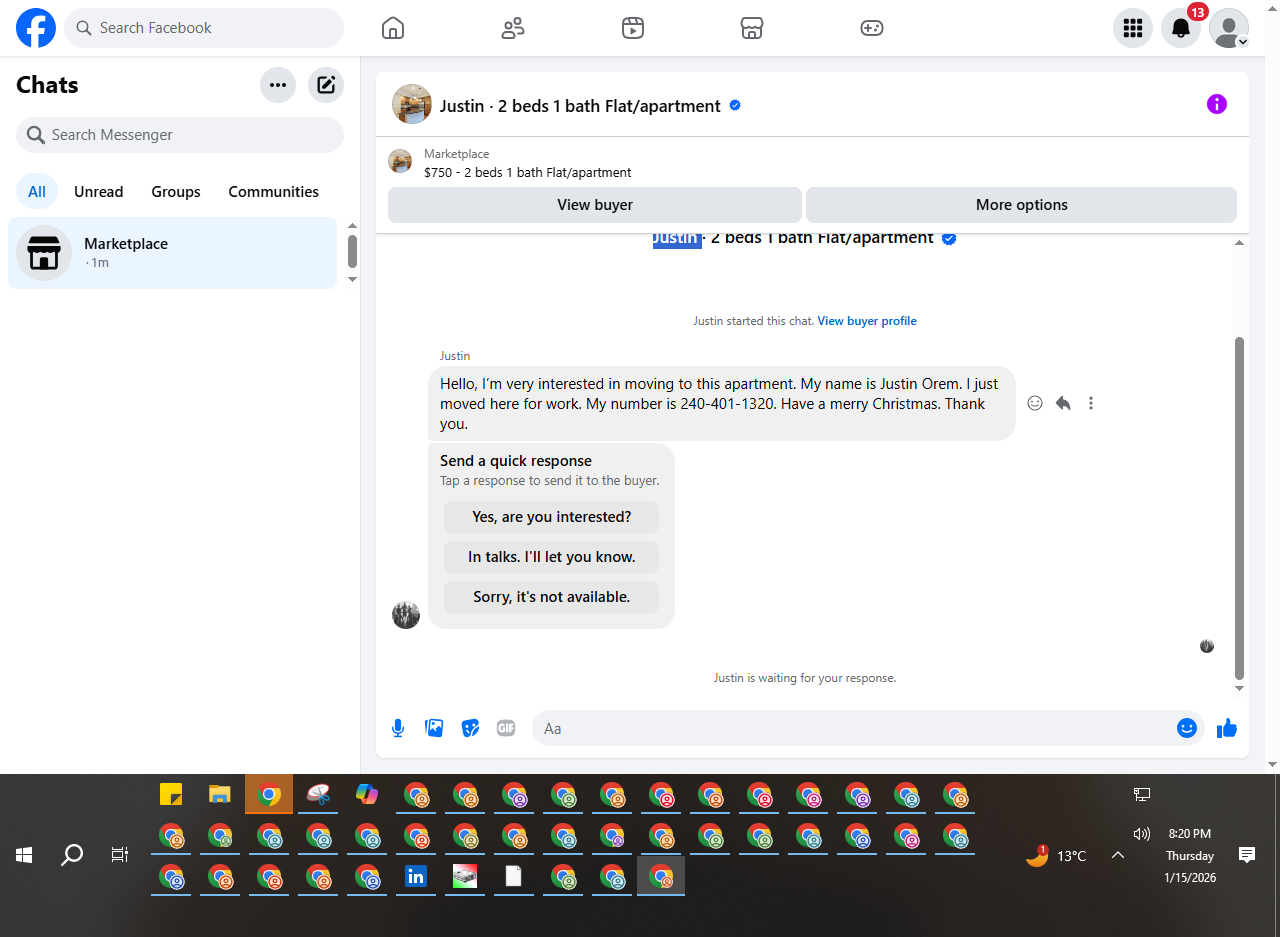Choose a sticker with the sticker icon
Screen dimensions: 1280x937
(x=470, y=728)
